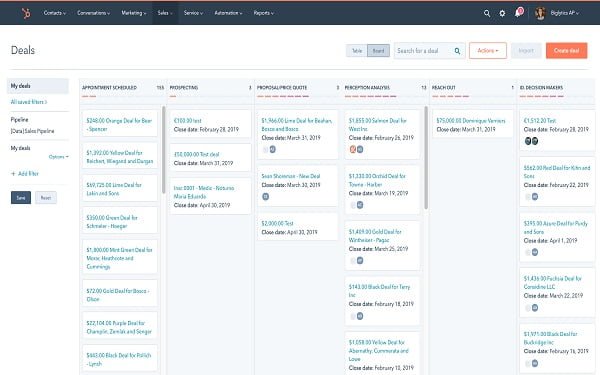Click the Import button
Screen dimensions: 600x375
(526, 51)
